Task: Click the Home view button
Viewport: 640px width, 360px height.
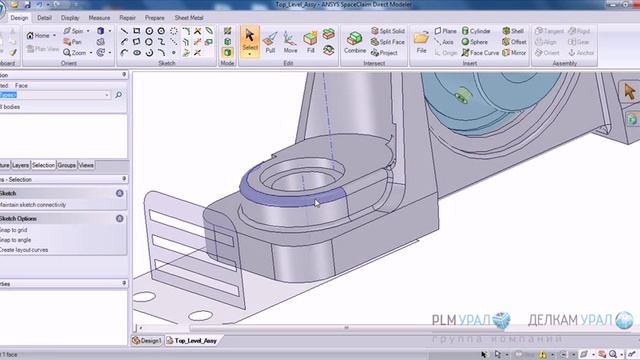Action: (x=38, y=36)
